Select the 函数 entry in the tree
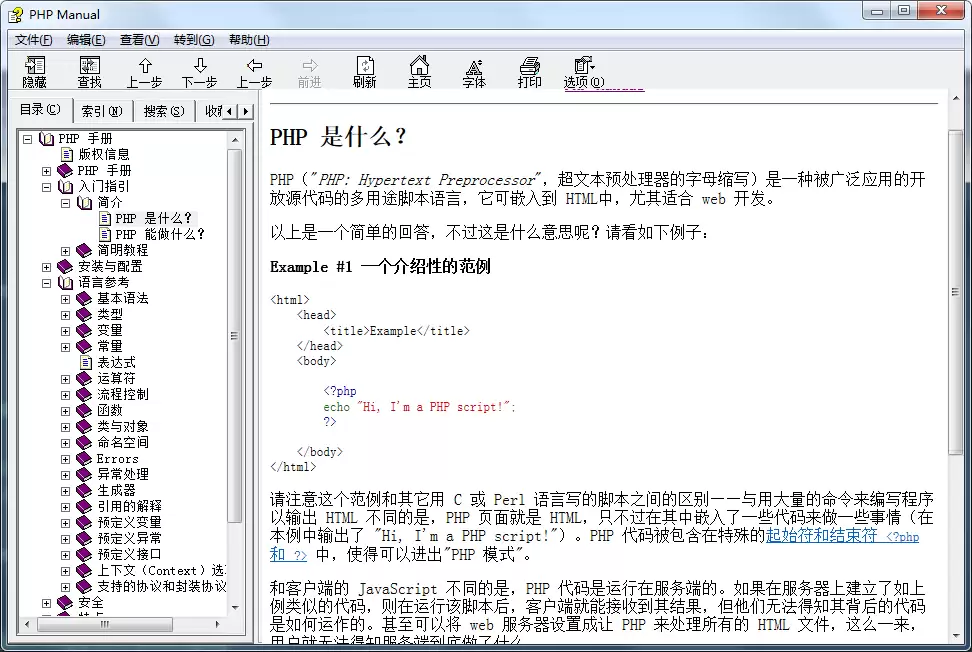 click(x=110, y=410)
